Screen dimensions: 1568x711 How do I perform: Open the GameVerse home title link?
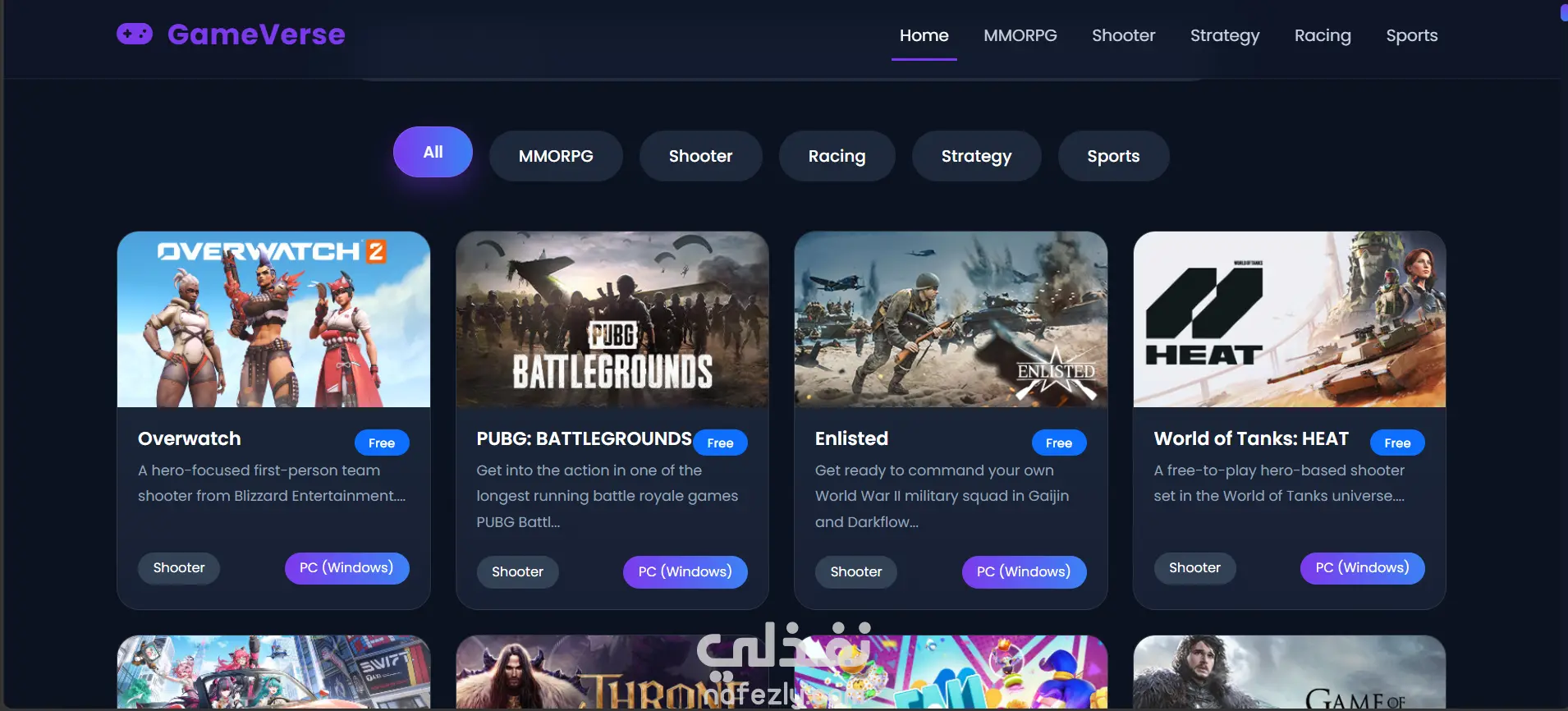(x=256, y=34)
